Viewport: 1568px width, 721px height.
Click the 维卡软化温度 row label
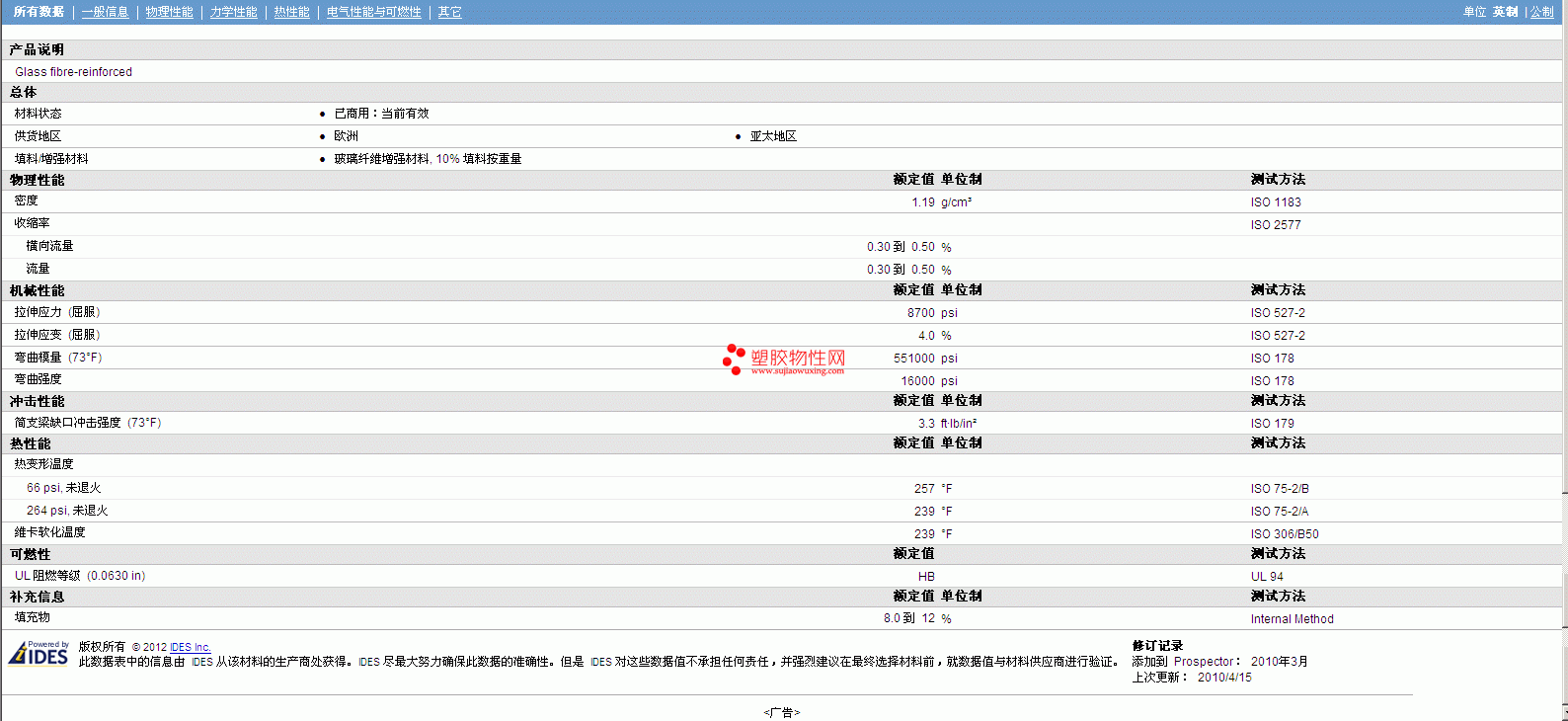(x=49, y=532)
